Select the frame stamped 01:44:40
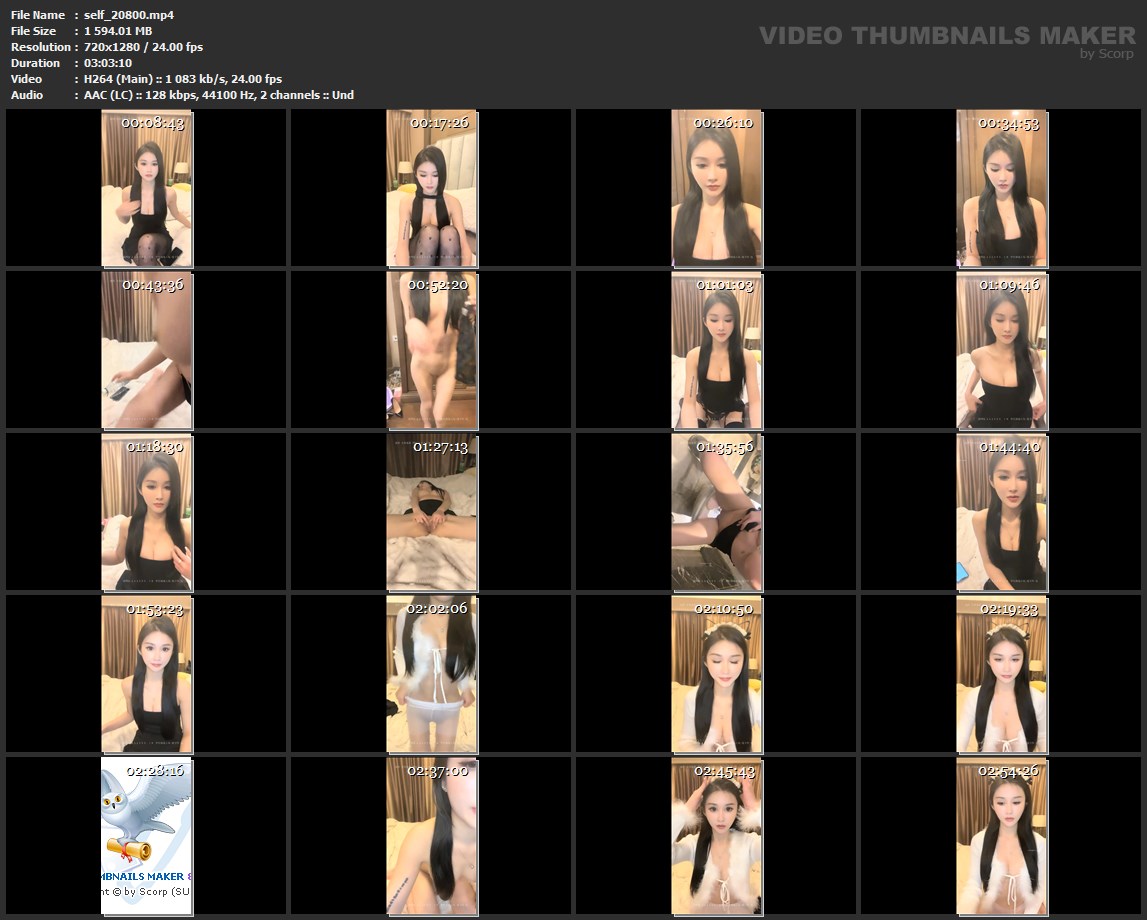The width and height of the screenshot is (1147, 920). tap(1001, 512)
